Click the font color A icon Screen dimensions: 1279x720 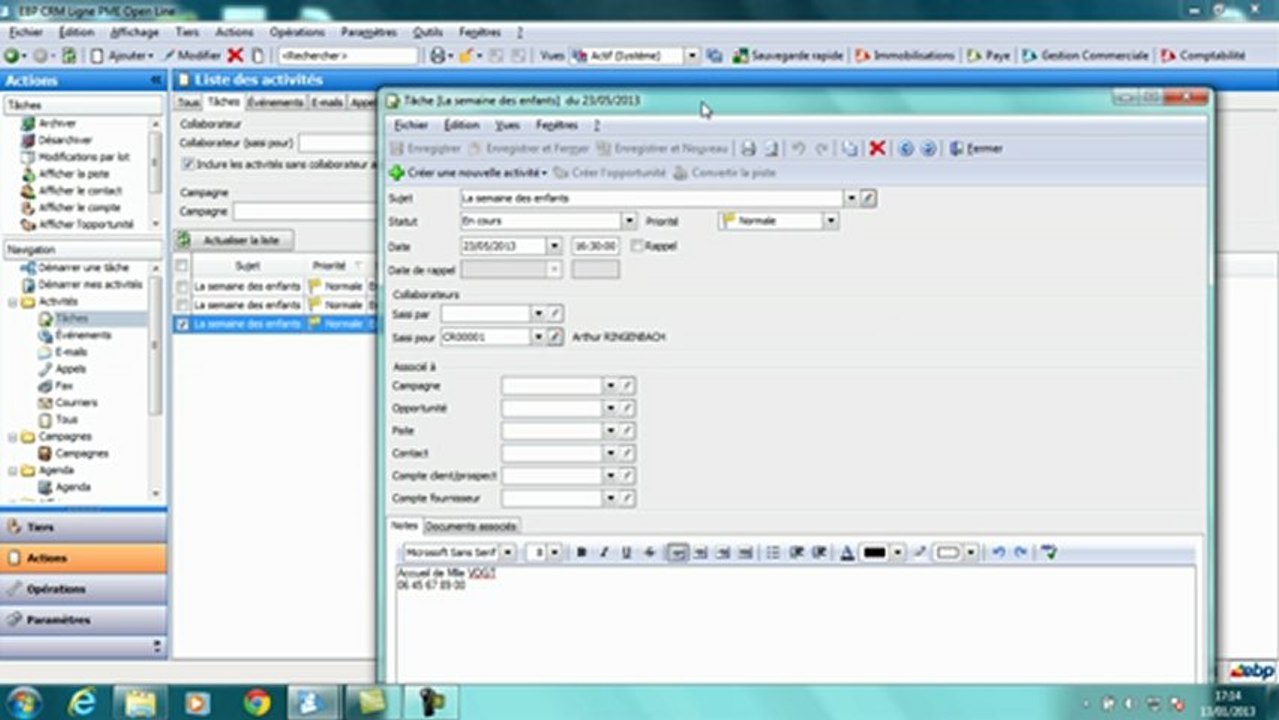[847, 552]
